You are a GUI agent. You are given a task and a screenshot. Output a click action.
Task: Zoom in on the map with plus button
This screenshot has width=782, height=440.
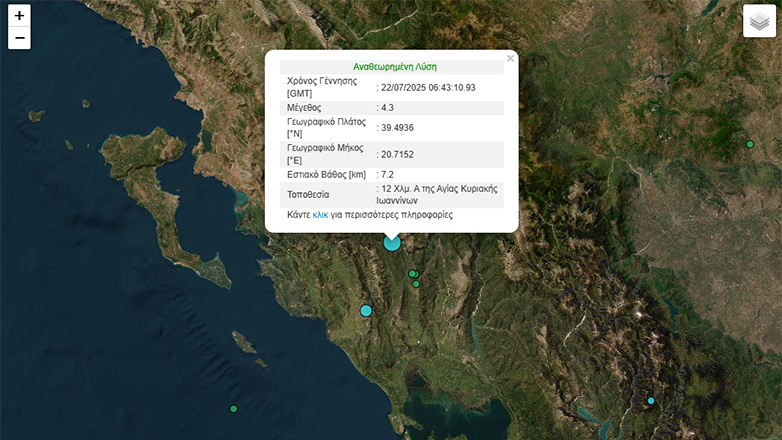point(19,16)
